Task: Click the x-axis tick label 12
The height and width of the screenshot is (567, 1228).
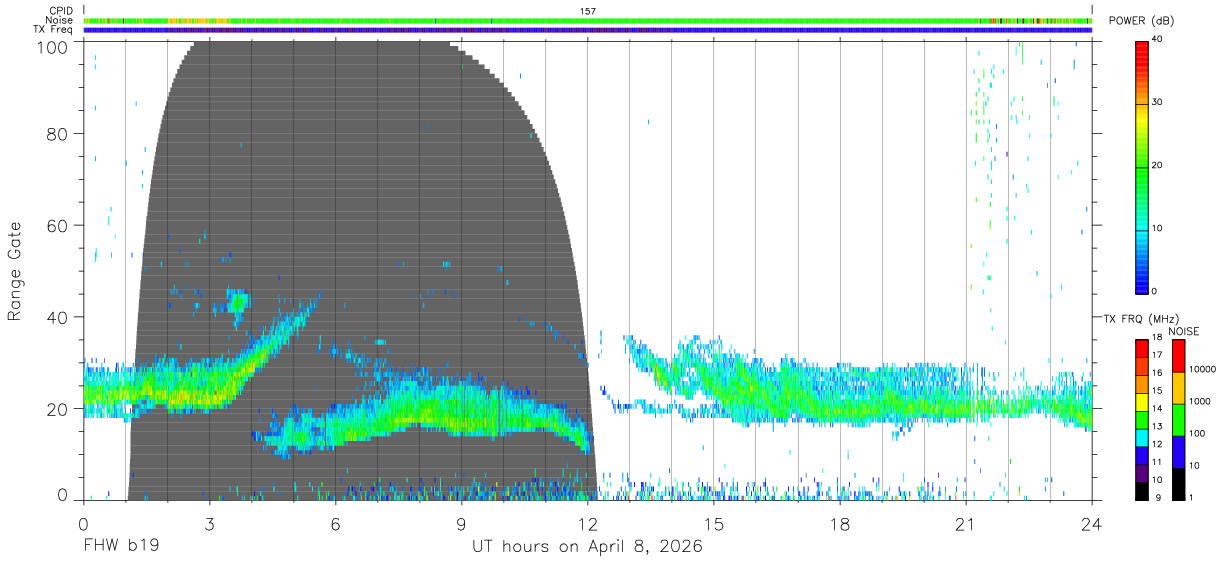Action: 588,524
